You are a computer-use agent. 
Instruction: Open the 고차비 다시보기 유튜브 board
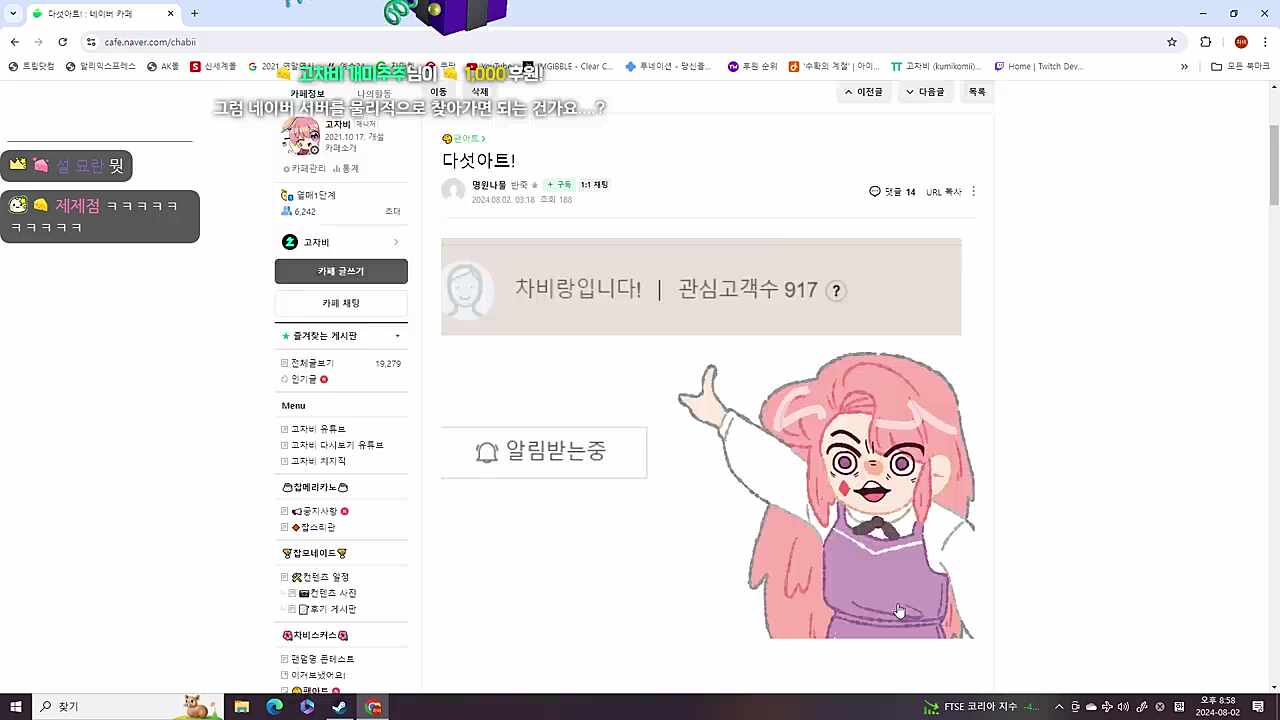[337, 445]
